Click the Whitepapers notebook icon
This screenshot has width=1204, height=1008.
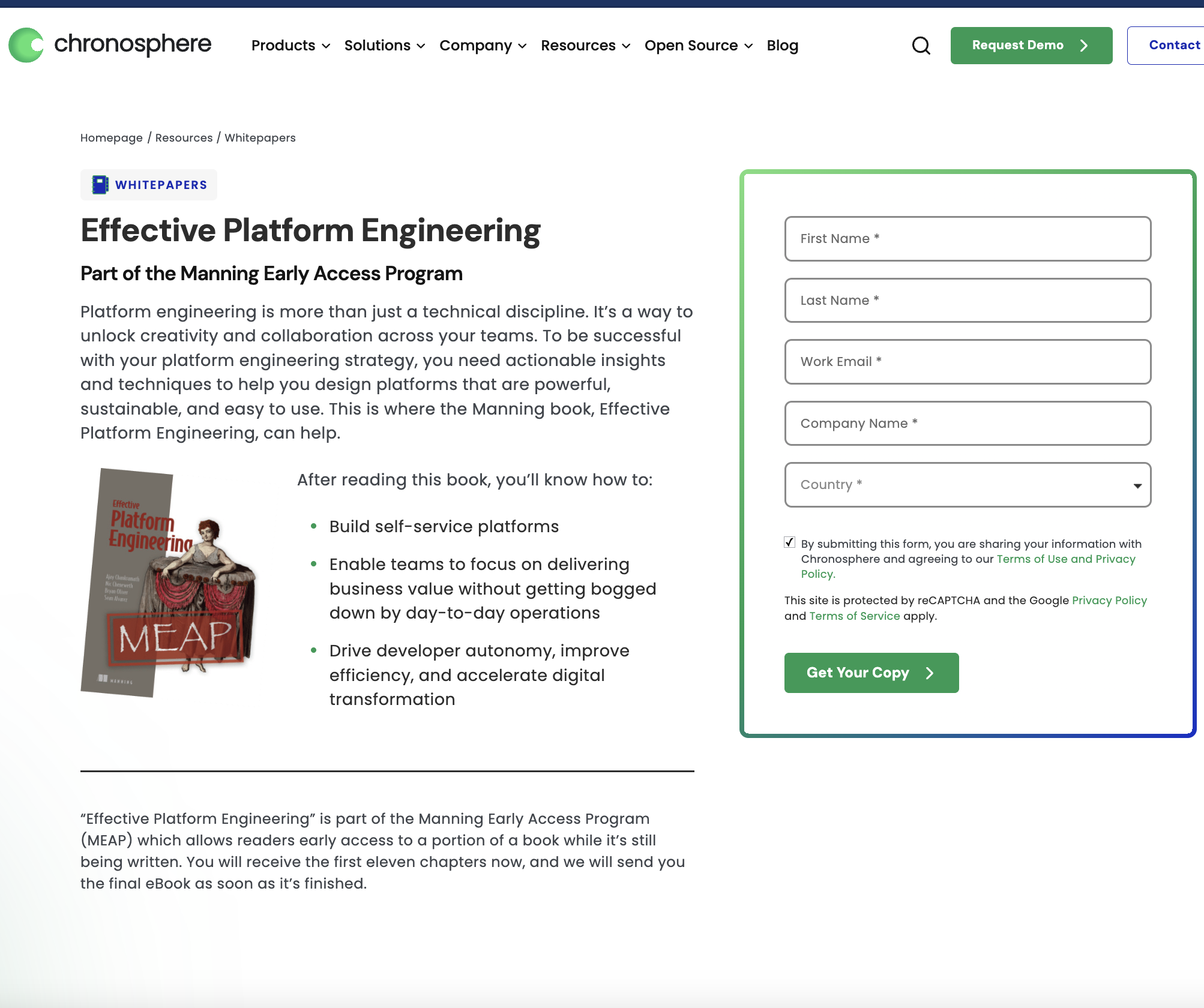click(x=100, y=185)
